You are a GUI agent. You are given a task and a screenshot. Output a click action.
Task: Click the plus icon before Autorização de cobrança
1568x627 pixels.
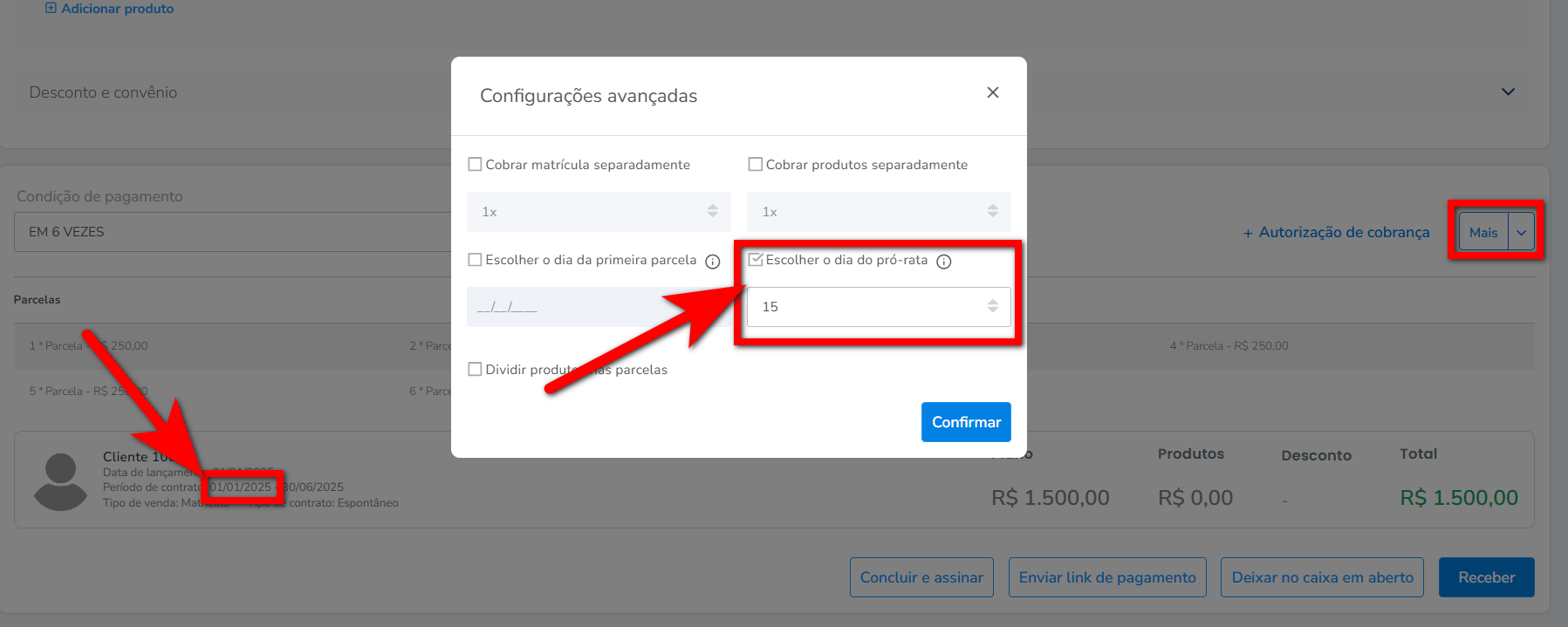click(x=1248, y=233)
